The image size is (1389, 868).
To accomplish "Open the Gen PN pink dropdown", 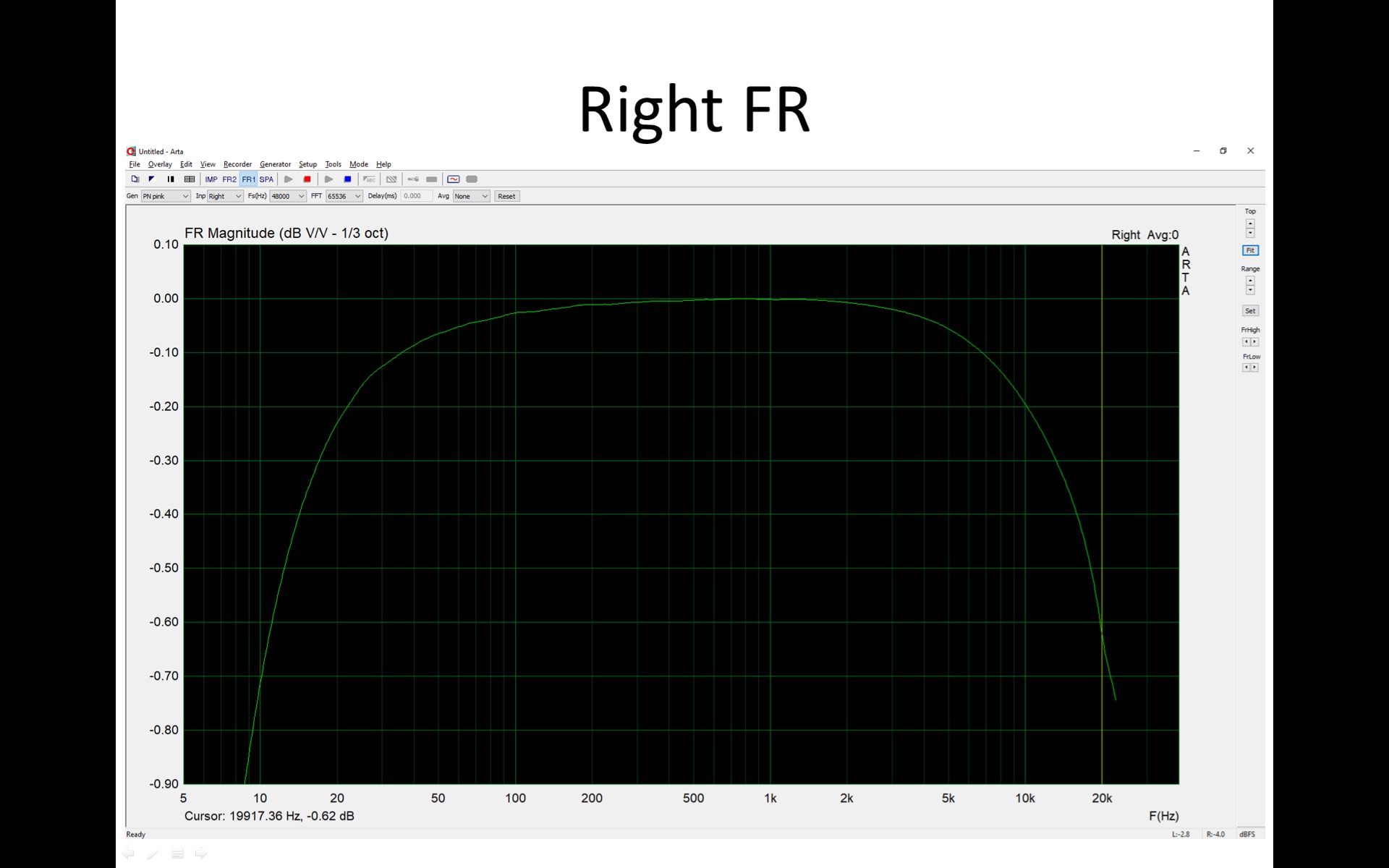I will point(166,196).
